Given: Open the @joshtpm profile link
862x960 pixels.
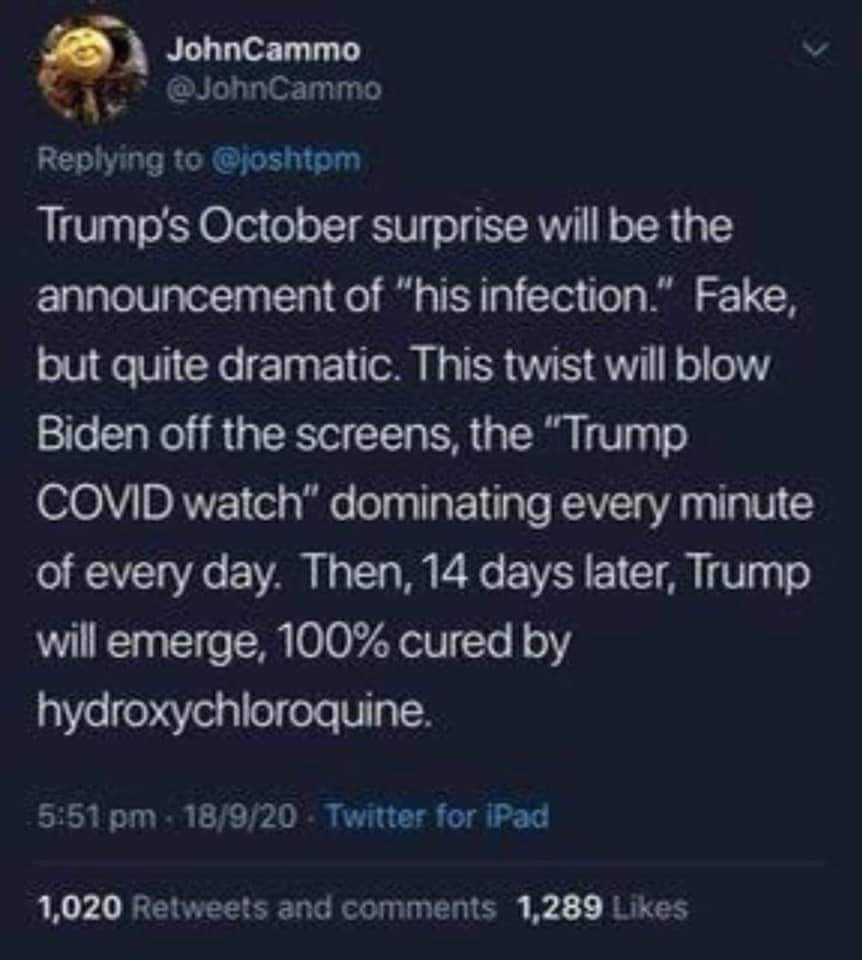Looking at the screenshot, I should (285, 160).
